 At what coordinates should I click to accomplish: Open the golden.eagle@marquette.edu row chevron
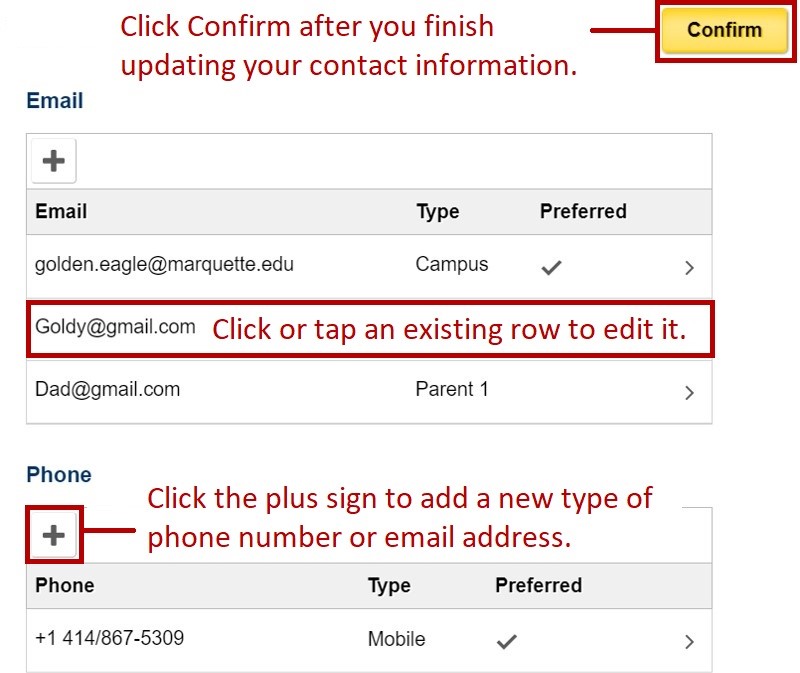[689, 268]
